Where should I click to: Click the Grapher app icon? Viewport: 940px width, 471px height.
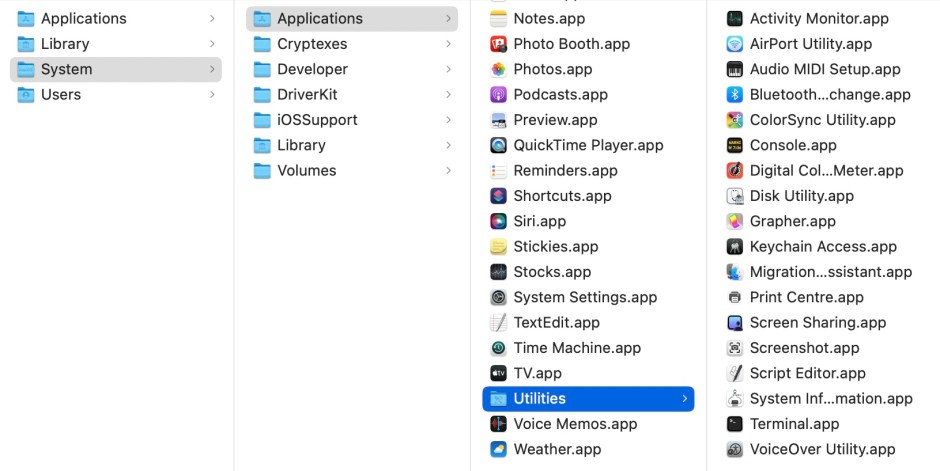coord(734,221)
